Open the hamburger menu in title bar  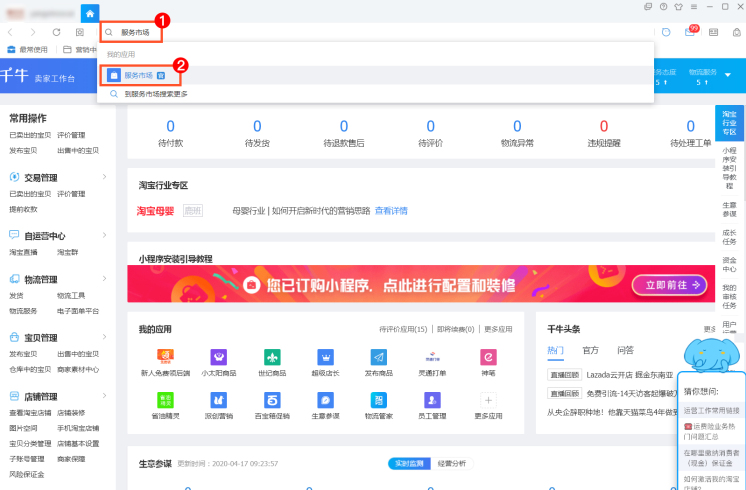694,7
